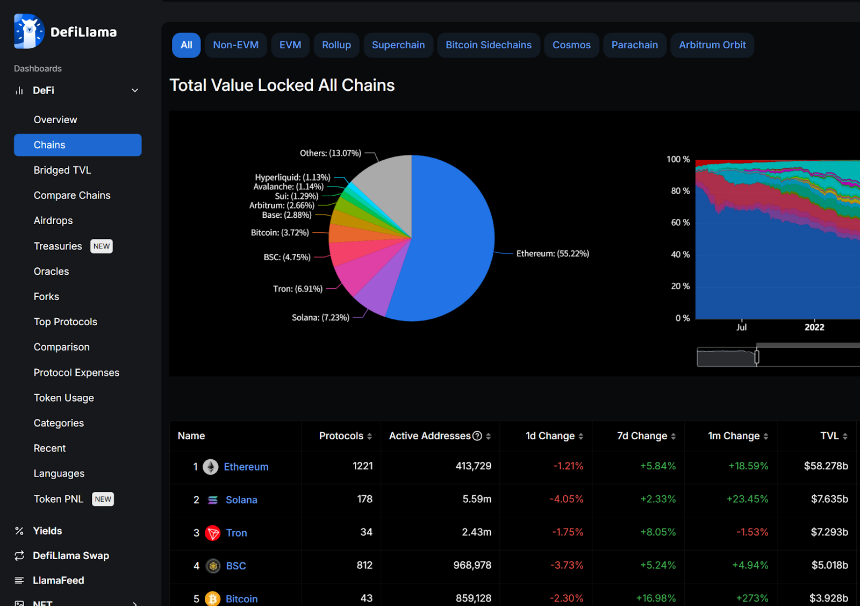Click the Tron: (6.91%) pie label
Image resolution: width=860 pixels, height=606 pixels.
[x=298, y=288]
